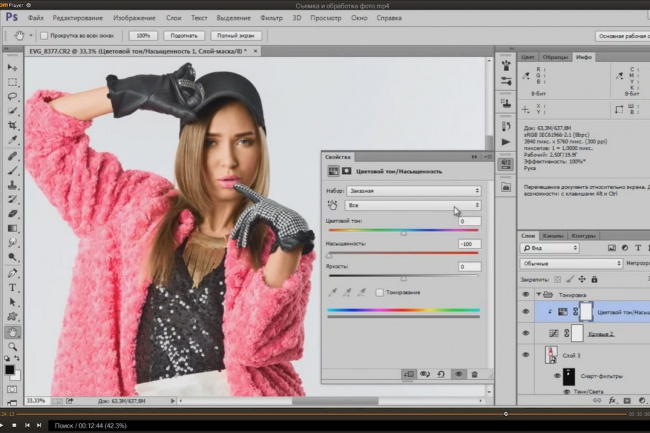Open the Изображение menu
The image size is (650, 433).
click(x=134, y=18)
